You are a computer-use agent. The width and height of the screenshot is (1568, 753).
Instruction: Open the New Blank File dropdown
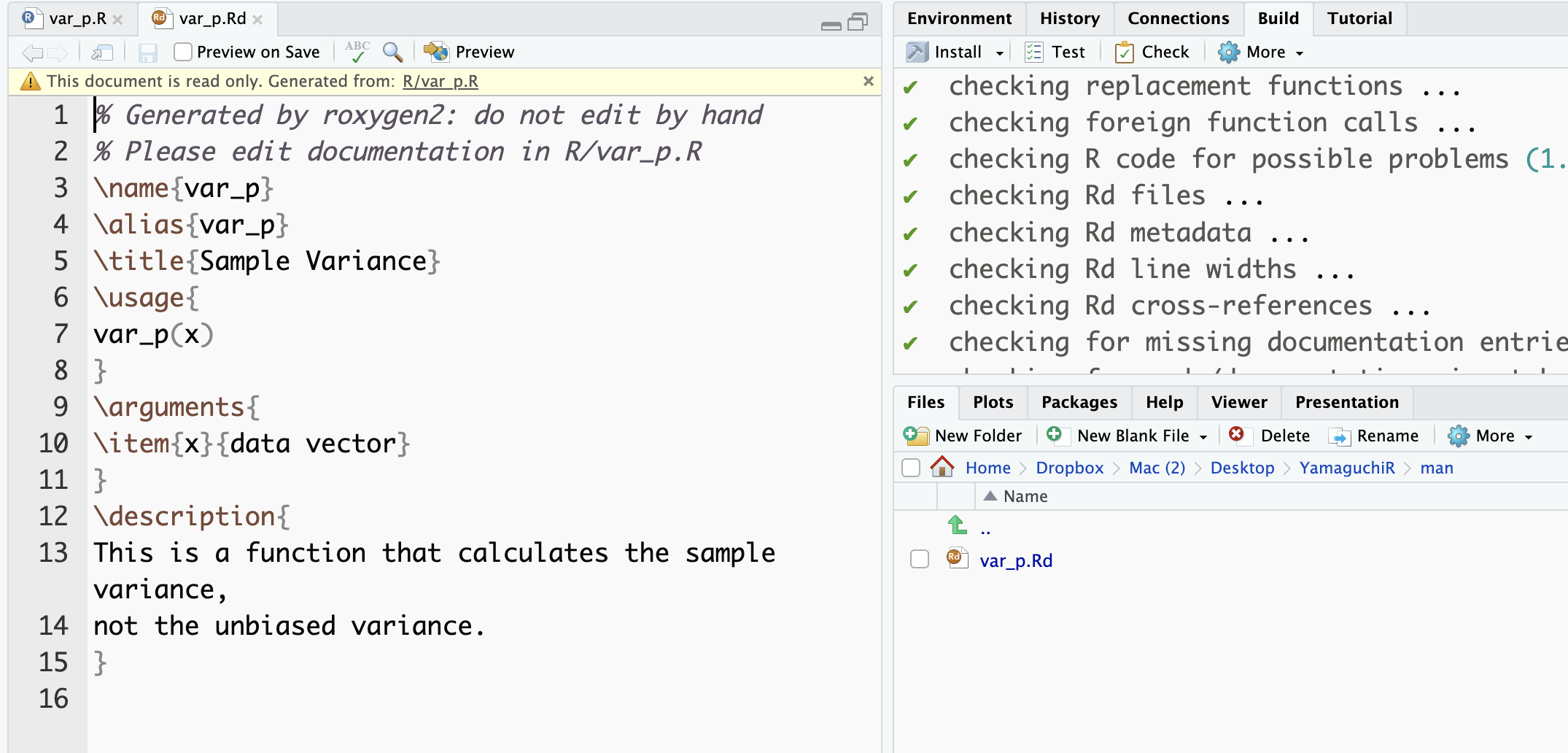click(x=1203, y=436)
